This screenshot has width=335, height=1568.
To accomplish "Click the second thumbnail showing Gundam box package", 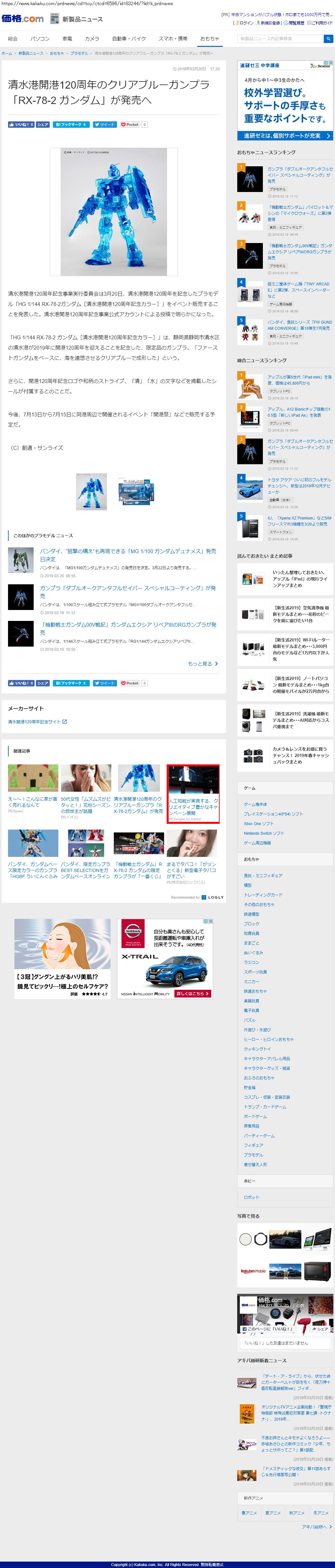I will coord(136,492).
